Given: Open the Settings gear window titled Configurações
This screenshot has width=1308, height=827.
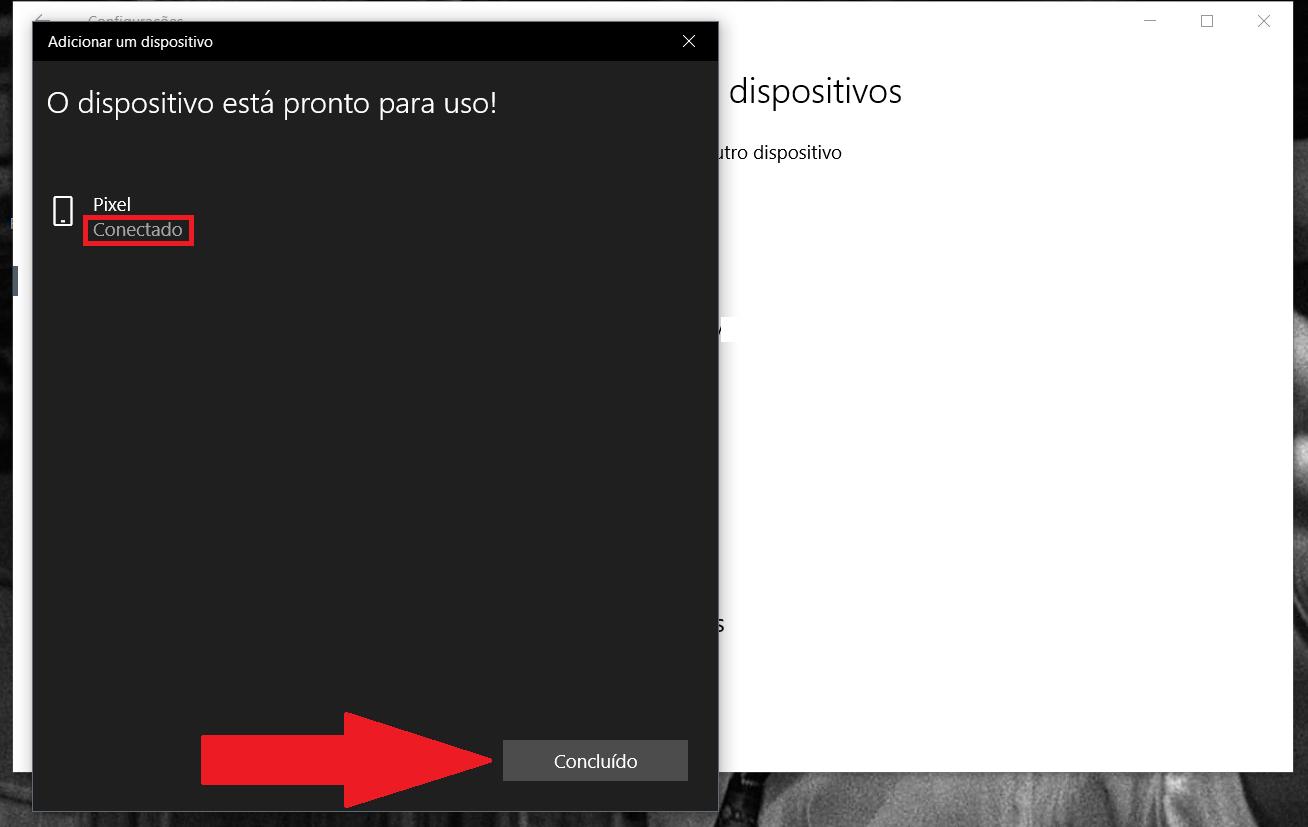Looking at the screenshot, I should [x=136, y=20].
